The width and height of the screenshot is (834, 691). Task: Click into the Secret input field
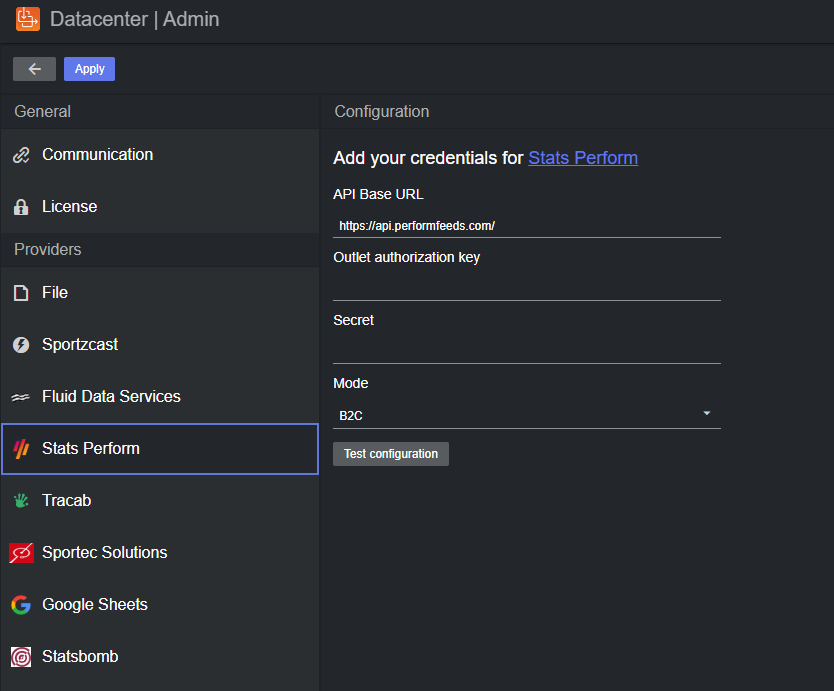[526, 350]
